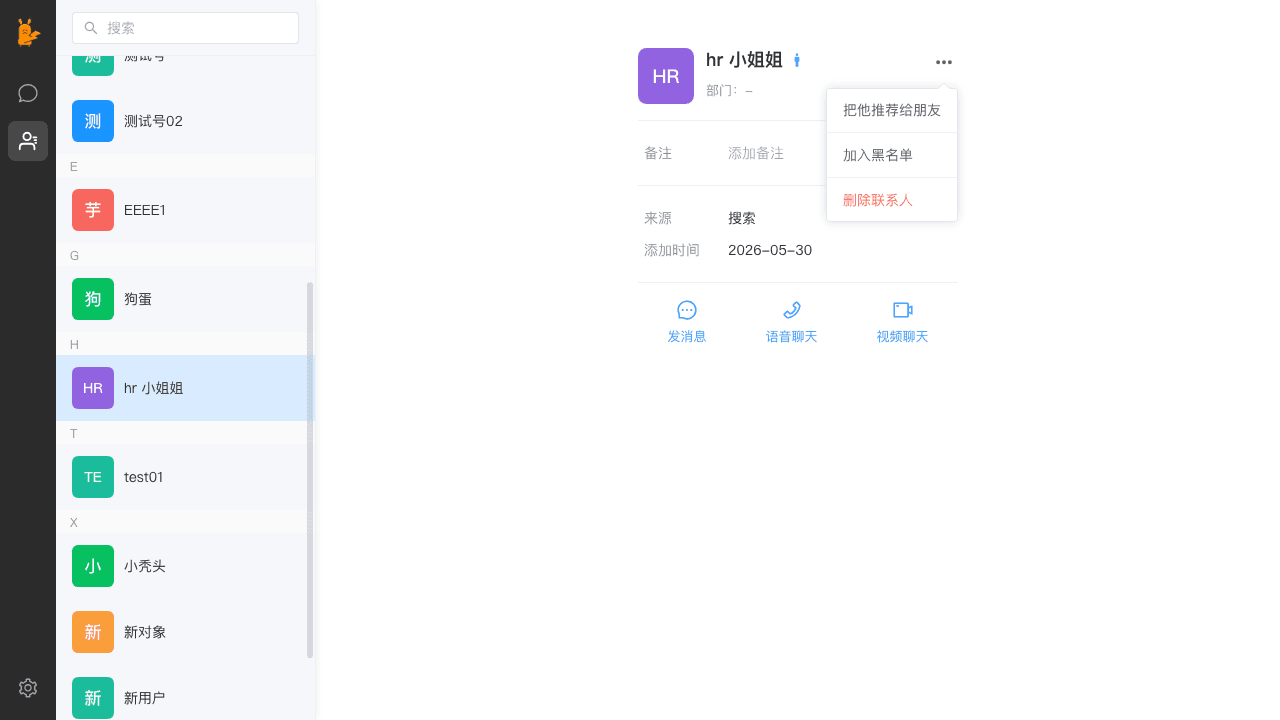Click the teal TE avatar
This screenshot has height=720, width=1280.
[x=93, y=477]
